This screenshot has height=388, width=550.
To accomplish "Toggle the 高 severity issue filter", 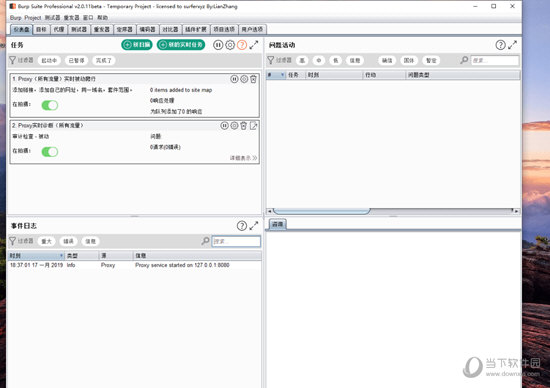I will click(302, 60).
